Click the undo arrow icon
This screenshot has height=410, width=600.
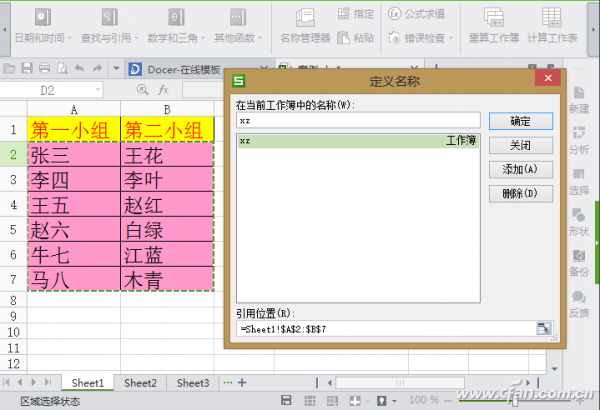[x=80, y=69]
